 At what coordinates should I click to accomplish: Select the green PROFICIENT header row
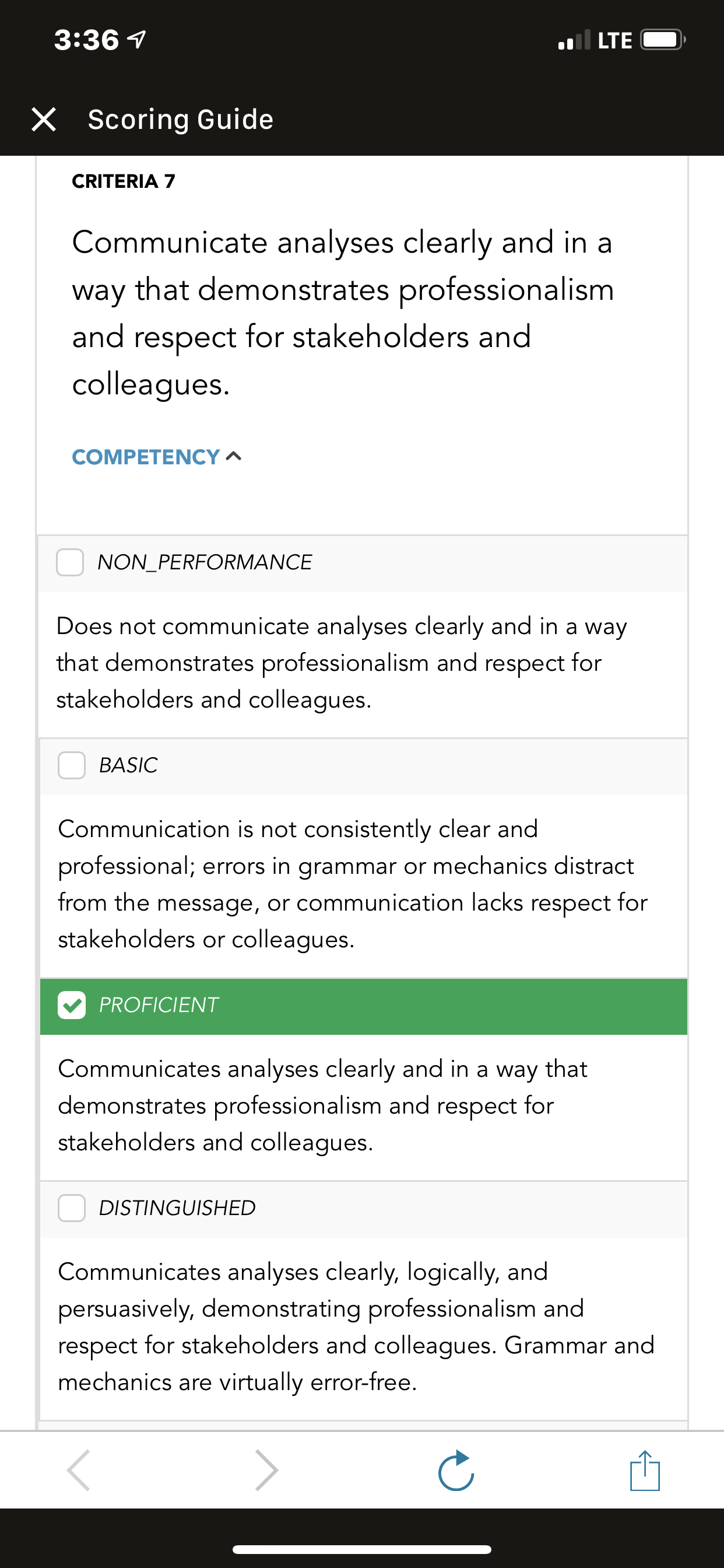tap(364, 1006)
